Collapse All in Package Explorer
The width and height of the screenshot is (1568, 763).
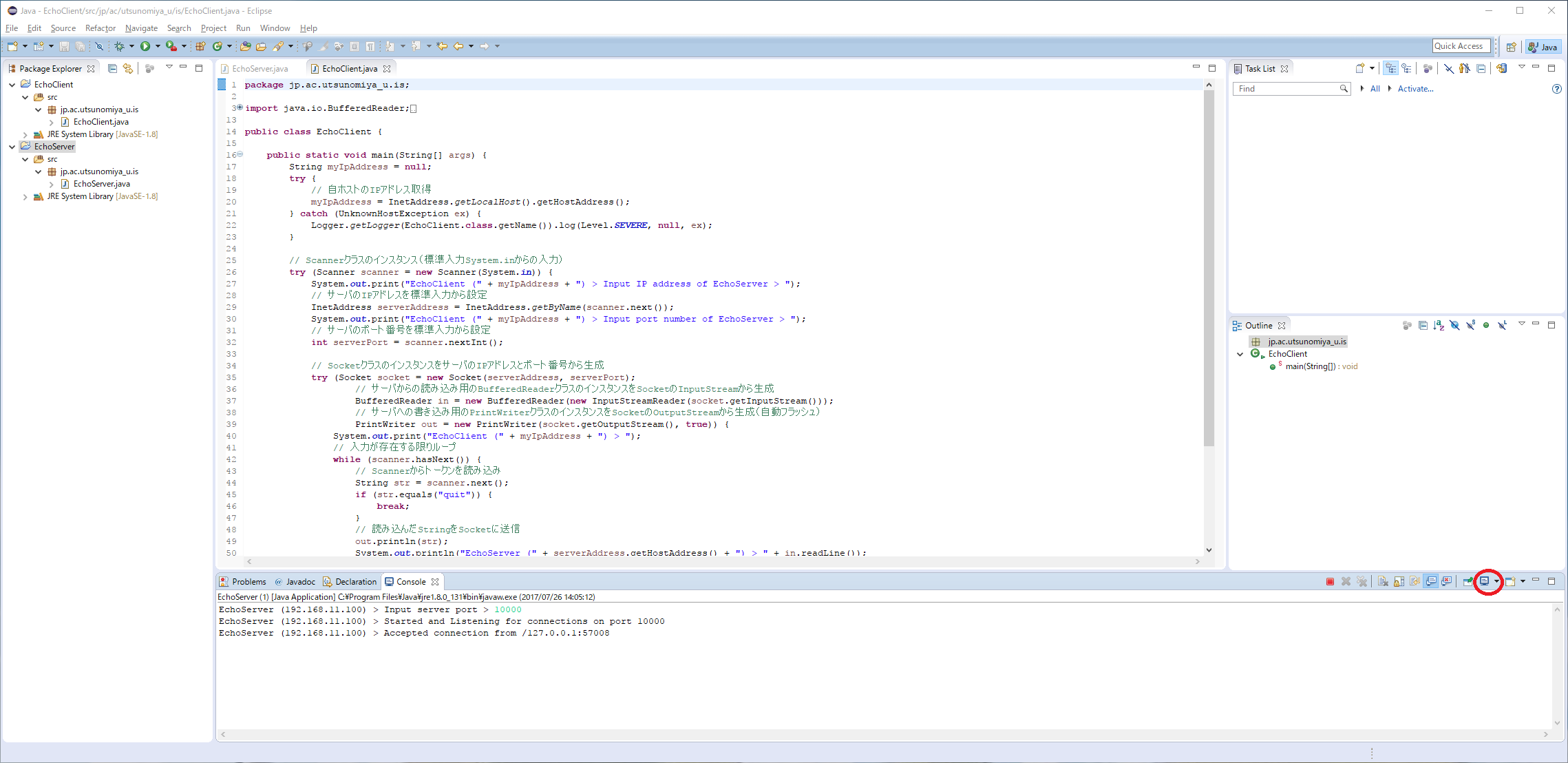112,68
